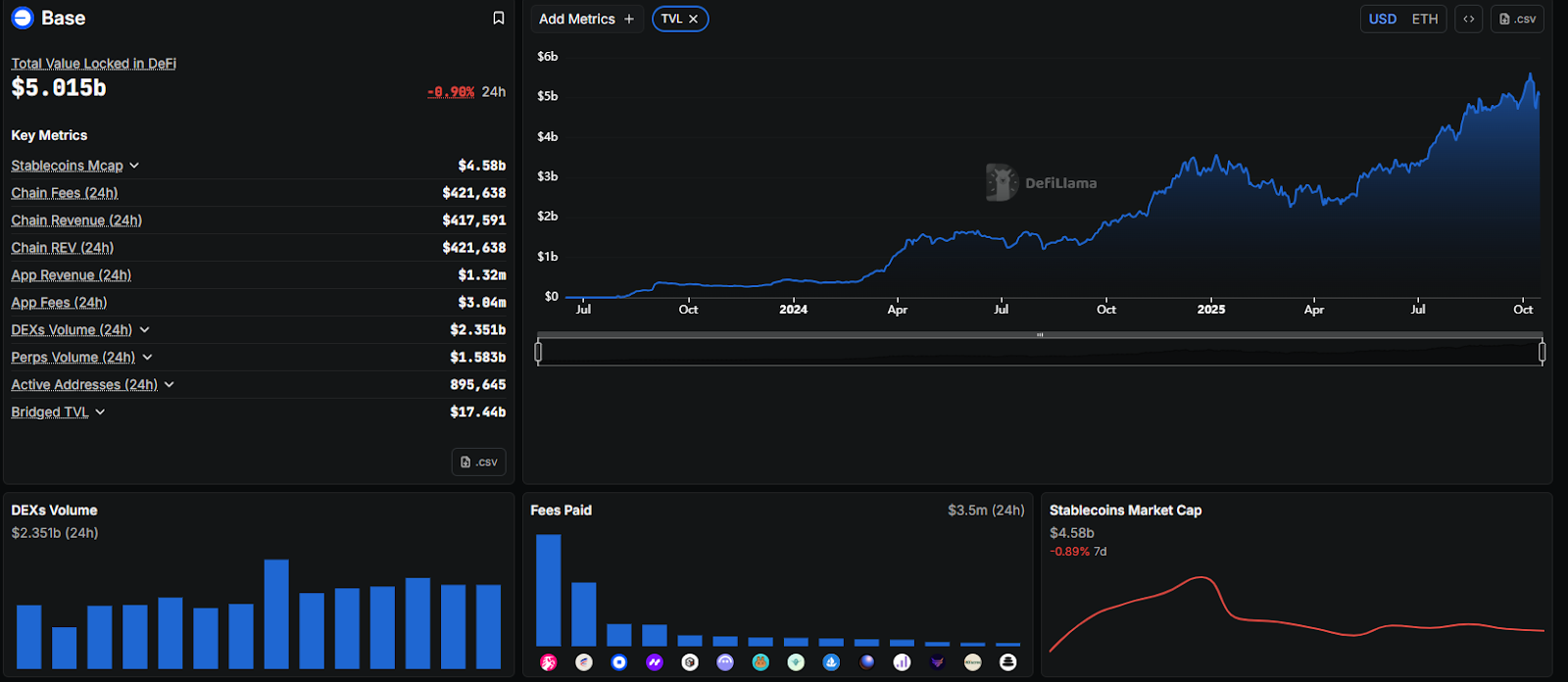Click the OpenSea sailboat icon in Fees Paid
The width and height of the screenshot is (1568, 682).
pyautogui.click(x=831, y=662)
